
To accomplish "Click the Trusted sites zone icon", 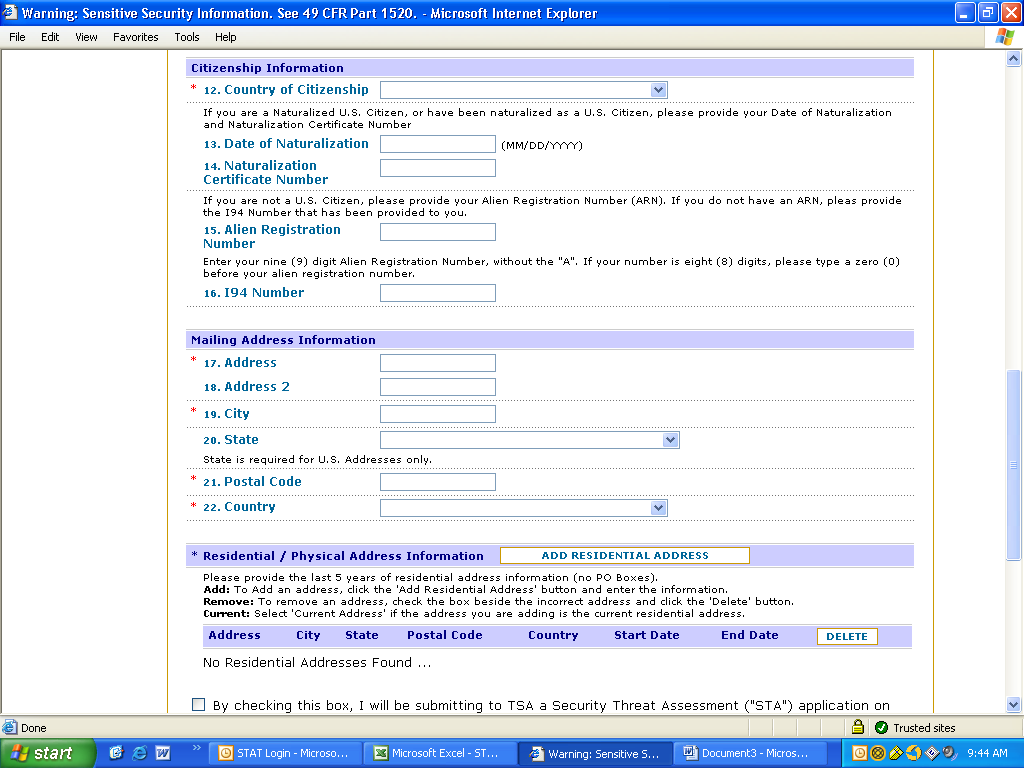I will point(881,728).
